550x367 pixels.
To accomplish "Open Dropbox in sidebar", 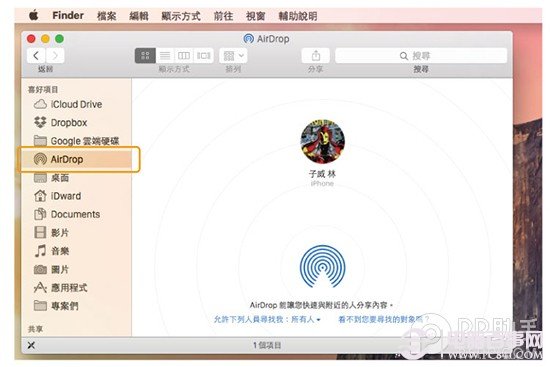I will (x=76, y=122).
